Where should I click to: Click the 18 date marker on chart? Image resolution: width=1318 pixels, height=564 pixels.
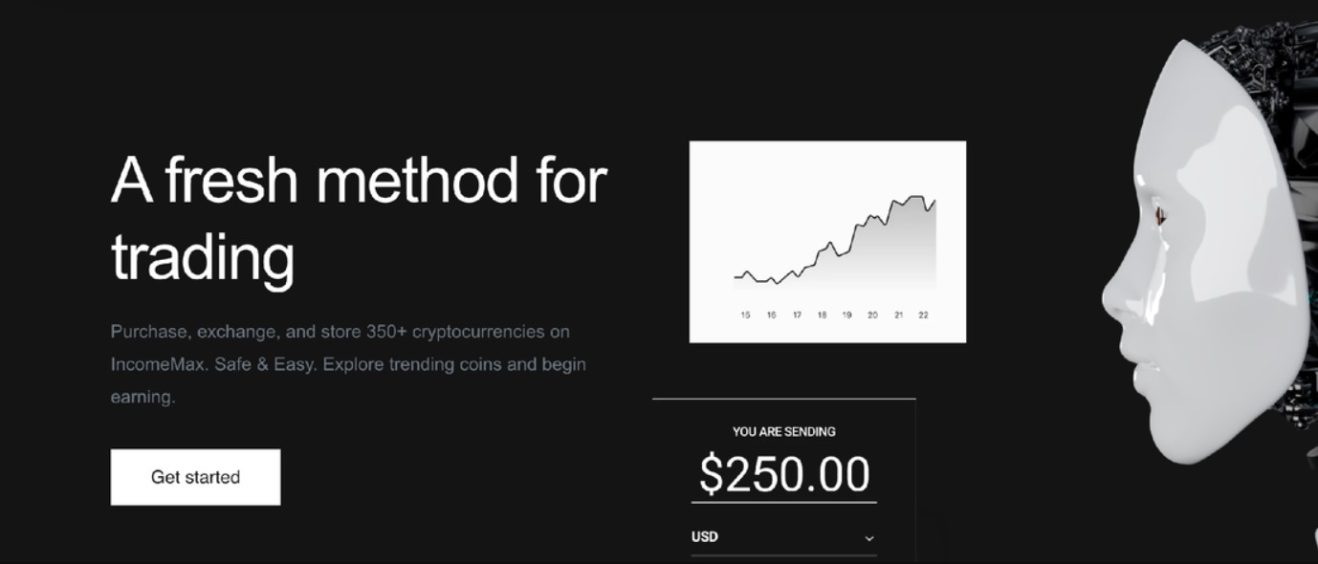coord(822,315)
